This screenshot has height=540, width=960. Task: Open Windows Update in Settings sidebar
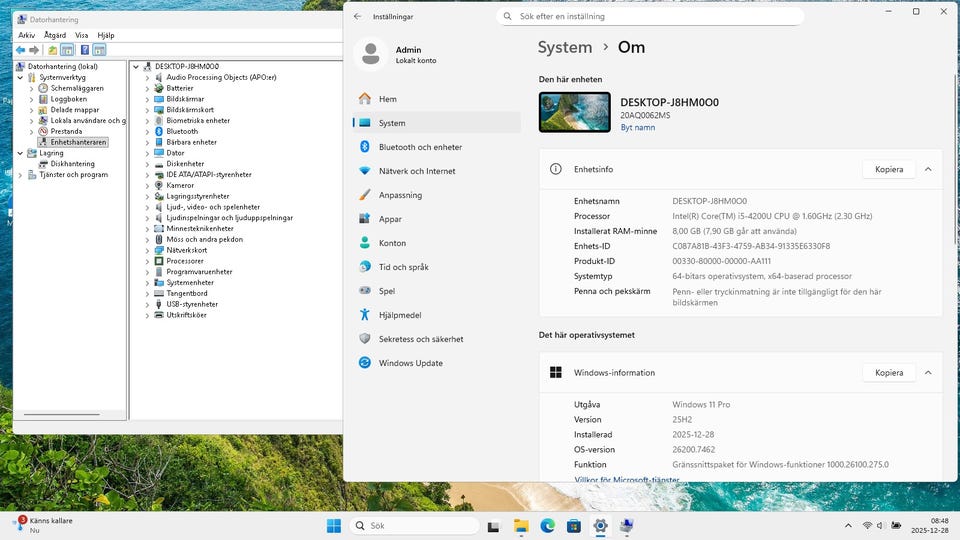(x=410, y=363)
